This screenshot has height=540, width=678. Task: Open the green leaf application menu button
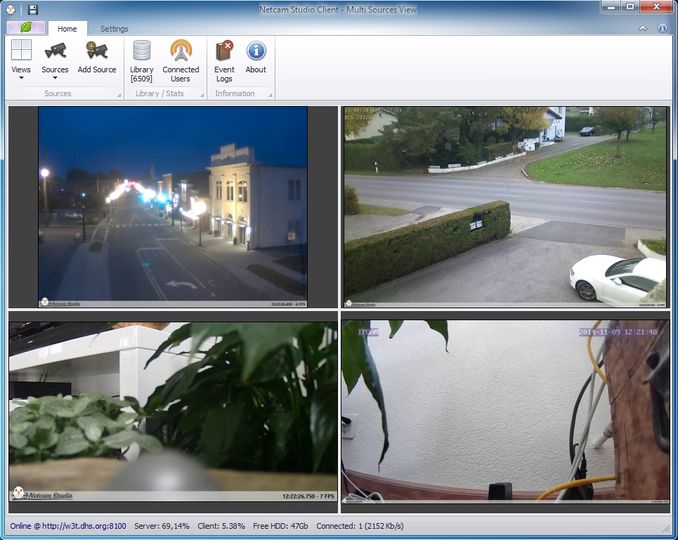click(26, 28)
